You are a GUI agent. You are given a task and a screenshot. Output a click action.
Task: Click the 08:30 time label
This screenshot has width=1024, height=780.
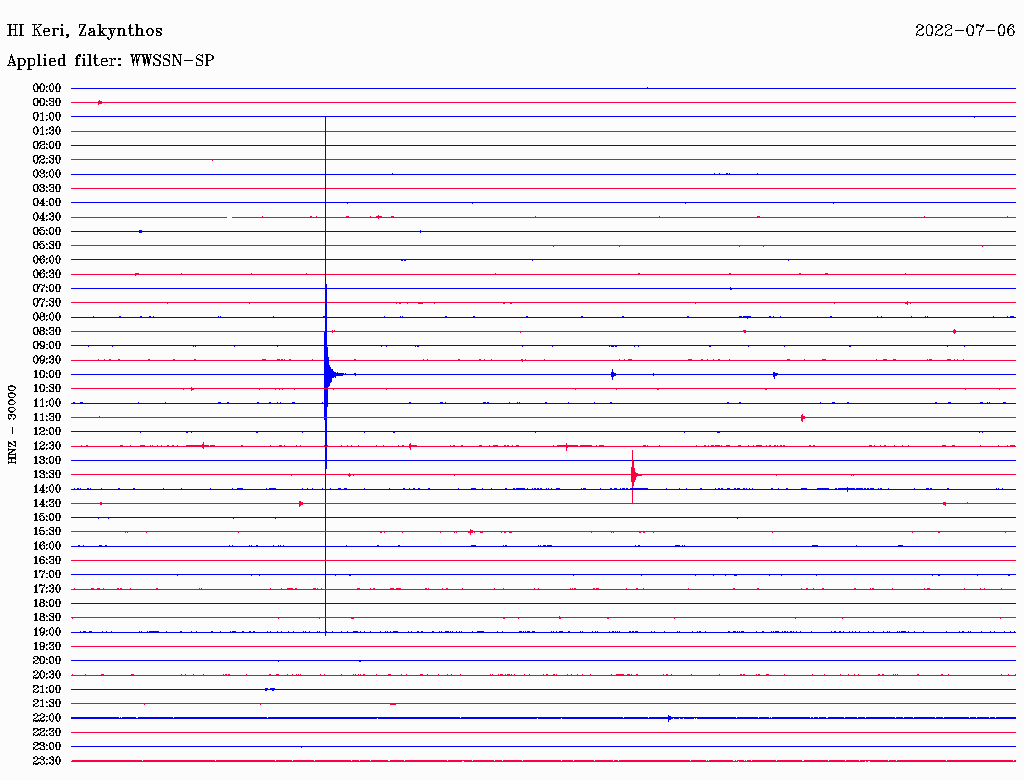point(47,332)
